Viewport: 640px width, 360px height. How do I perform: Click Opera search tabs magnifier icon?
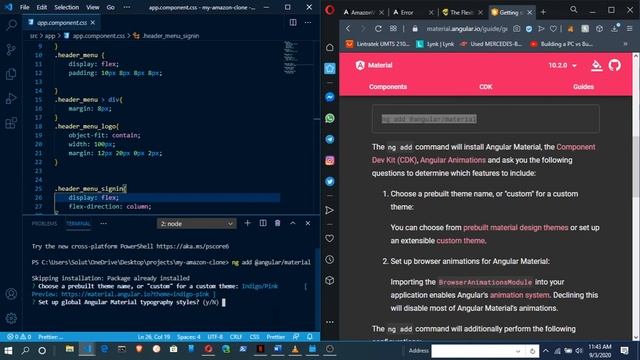point(573,9)
